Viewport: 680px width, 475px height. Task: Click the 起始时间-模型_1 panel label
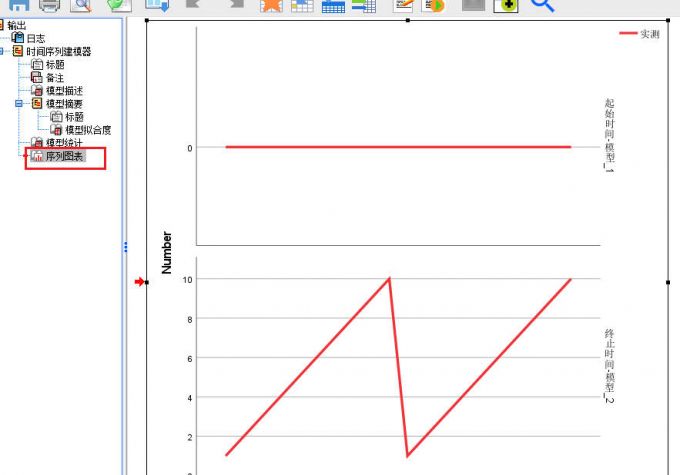click(x=609, y=135)
